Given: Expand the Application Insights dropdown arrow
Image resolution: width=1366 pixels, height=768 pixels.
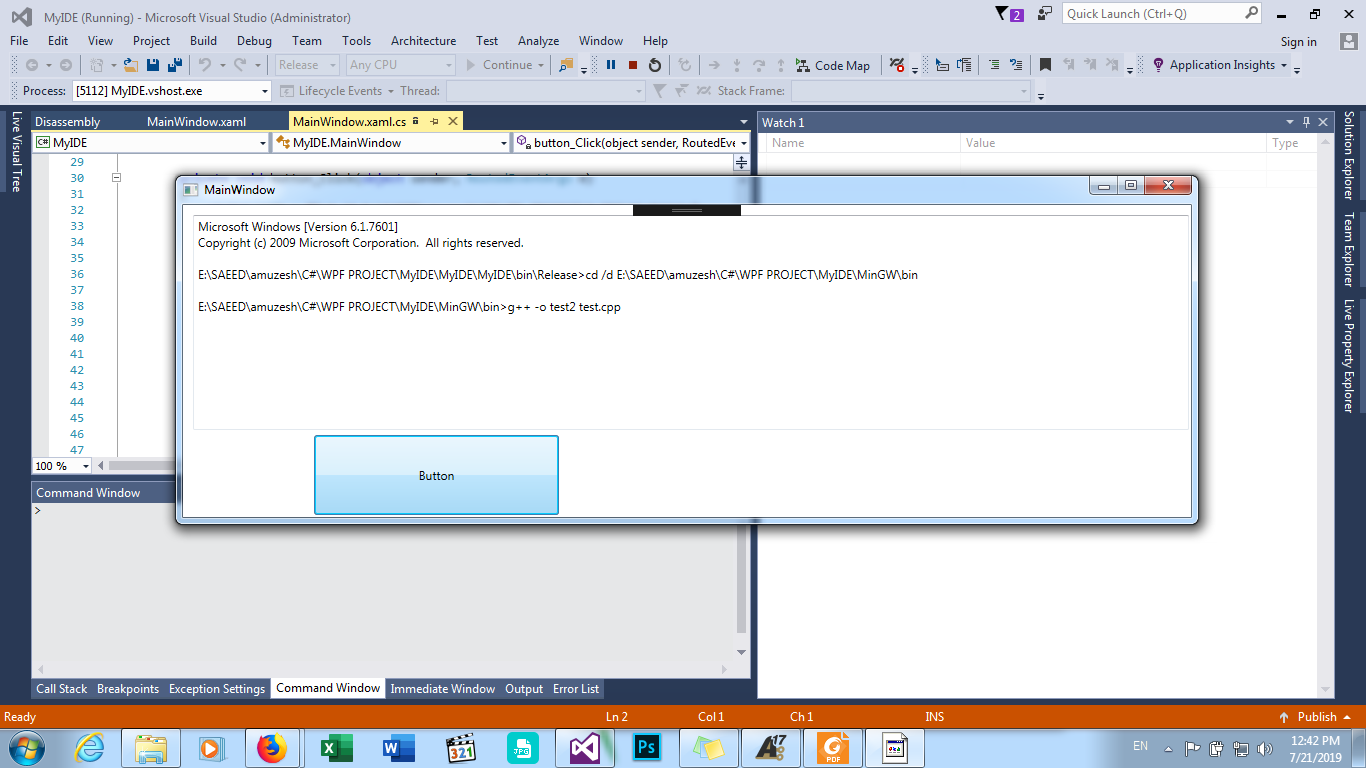Looking at the screenshot, I should [x=1284, y=66].
